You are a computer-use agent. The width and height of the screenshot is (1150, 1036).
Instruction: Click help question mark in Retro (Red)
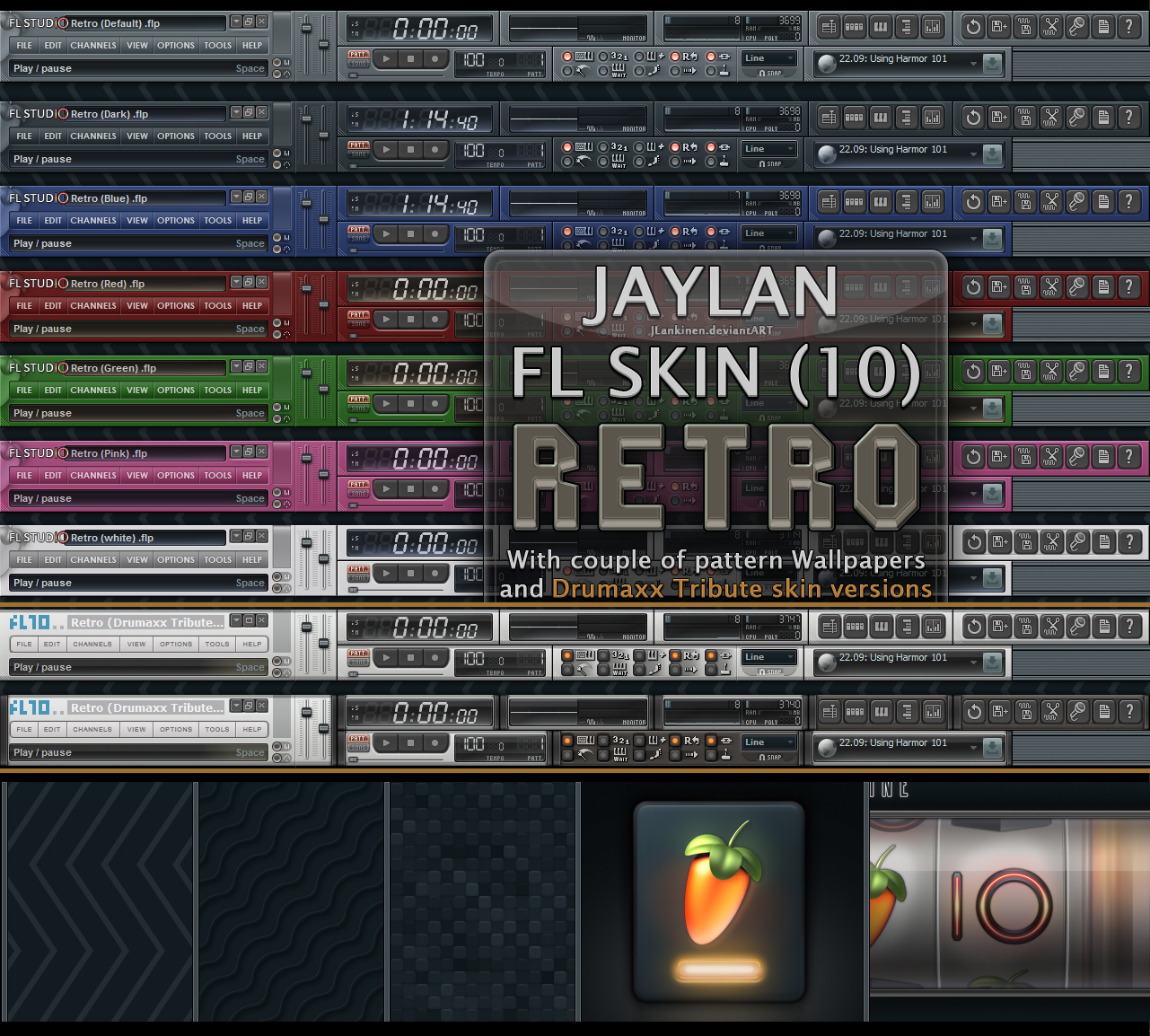coord(1129,287)
